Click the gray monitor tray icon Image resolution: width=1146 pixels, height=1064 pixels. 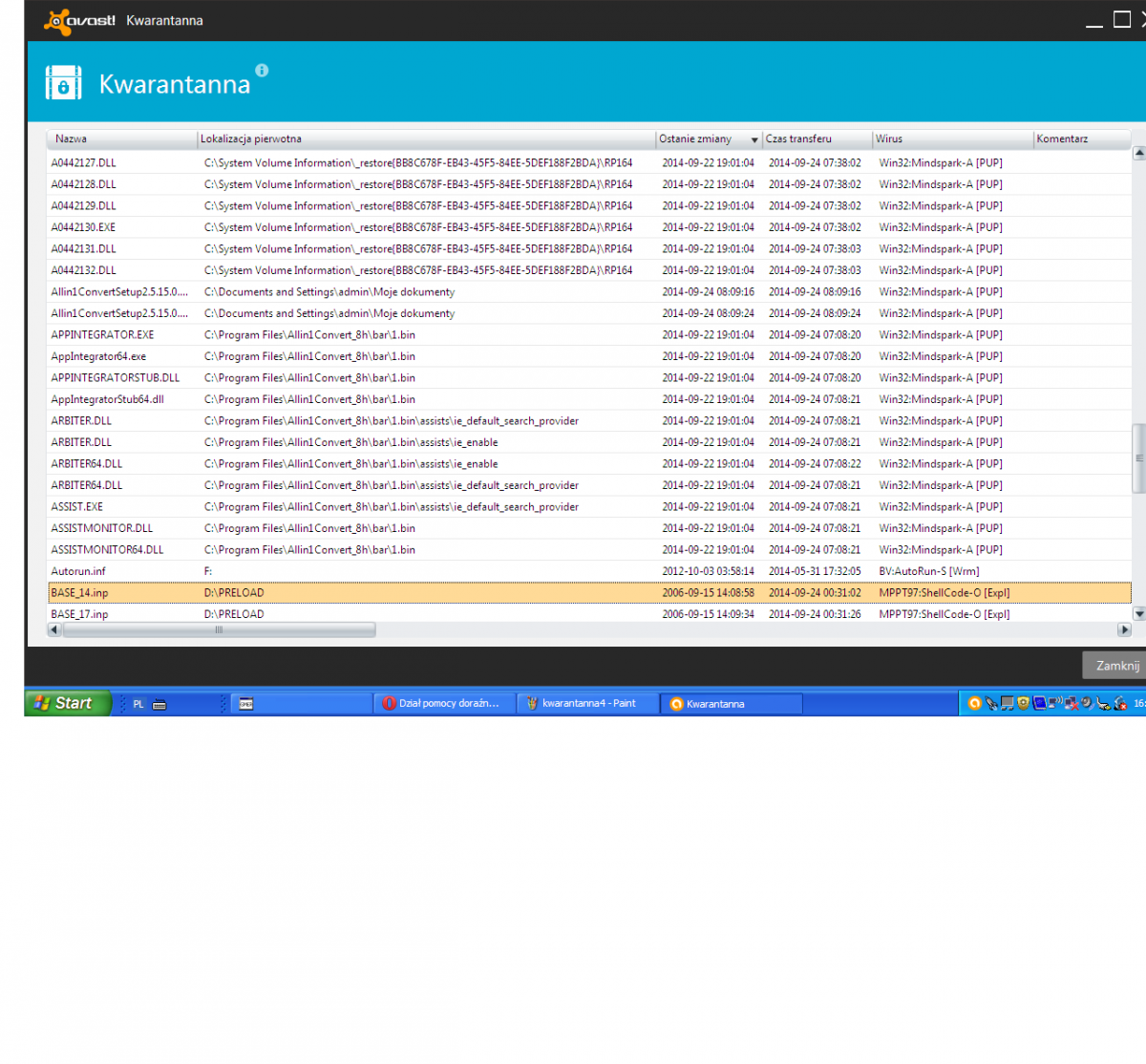pos(1008,703)
